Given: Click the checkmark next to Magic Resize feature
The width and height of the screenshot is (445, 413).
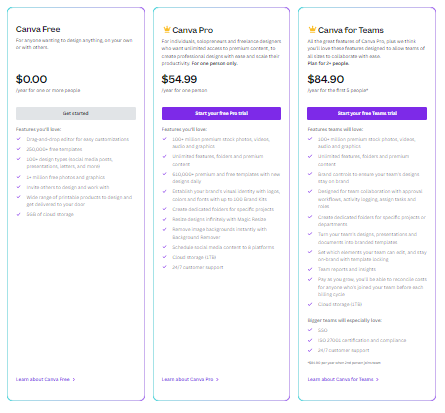Looking at the screenshot, I should click(164, 219).
